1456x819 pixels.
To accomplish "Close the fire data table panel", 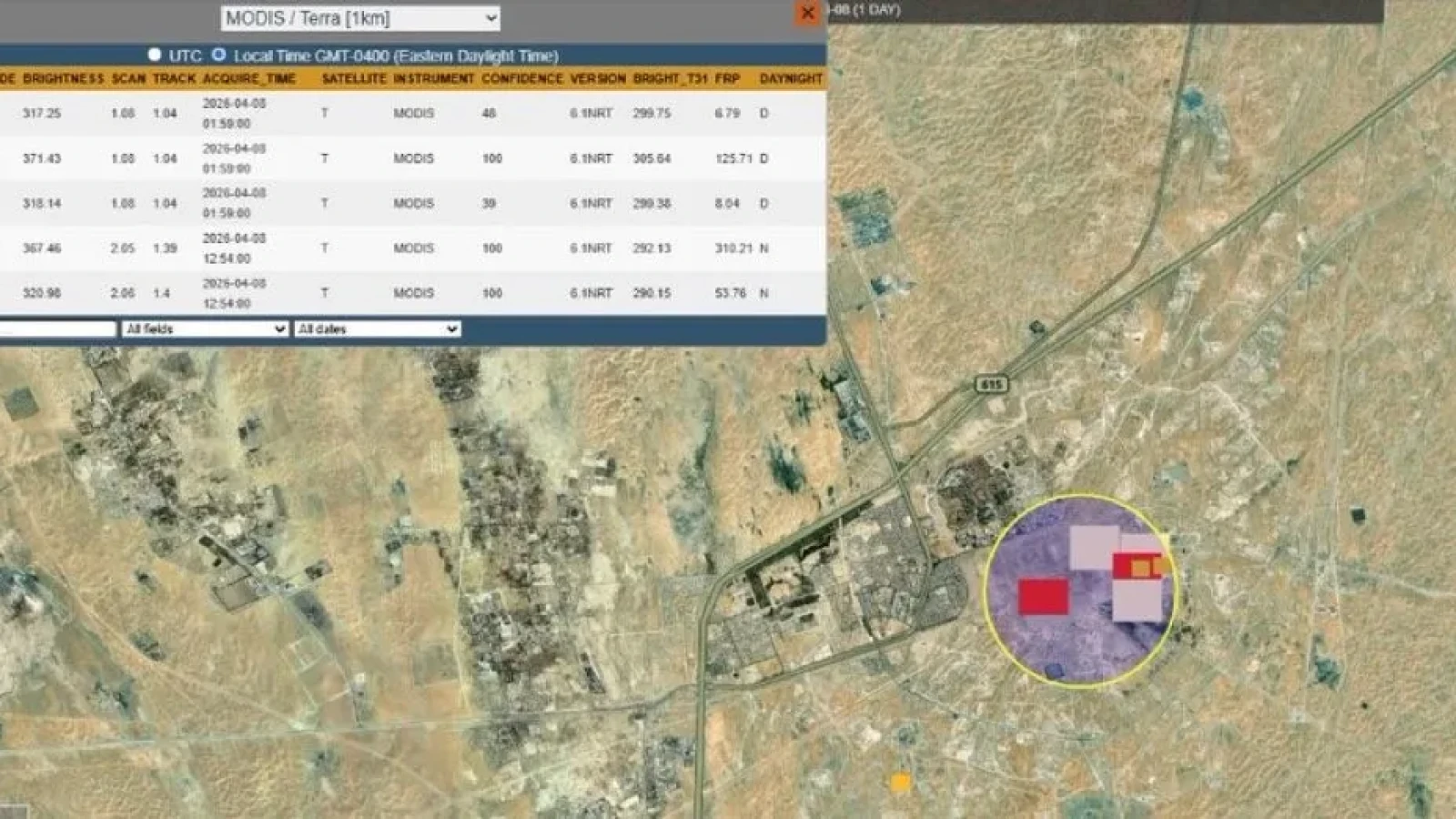I will (x=806, y=13).
